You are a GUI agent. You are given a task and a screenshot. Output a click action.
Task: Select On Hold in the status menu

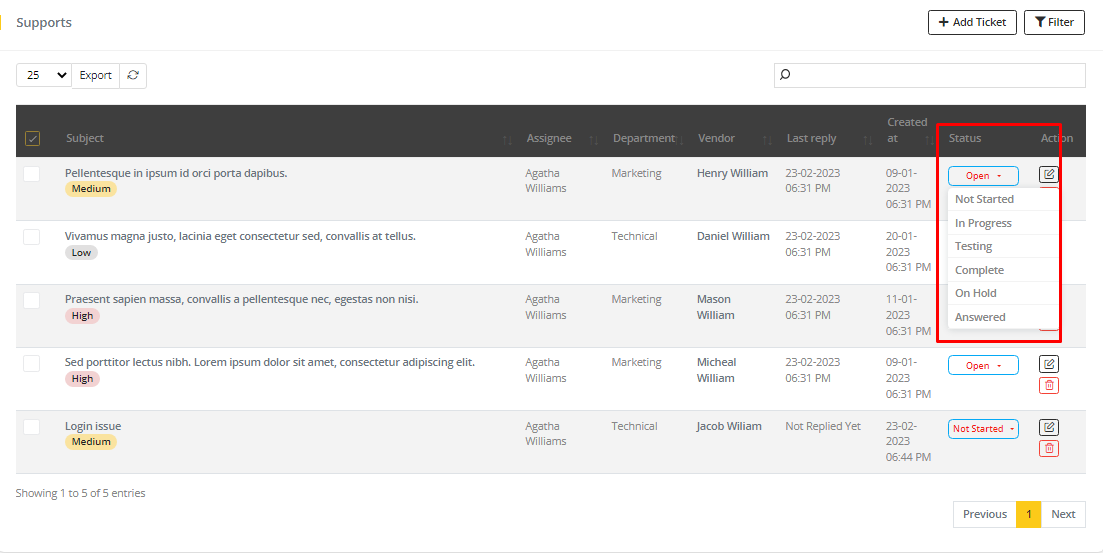pos(976,293)
